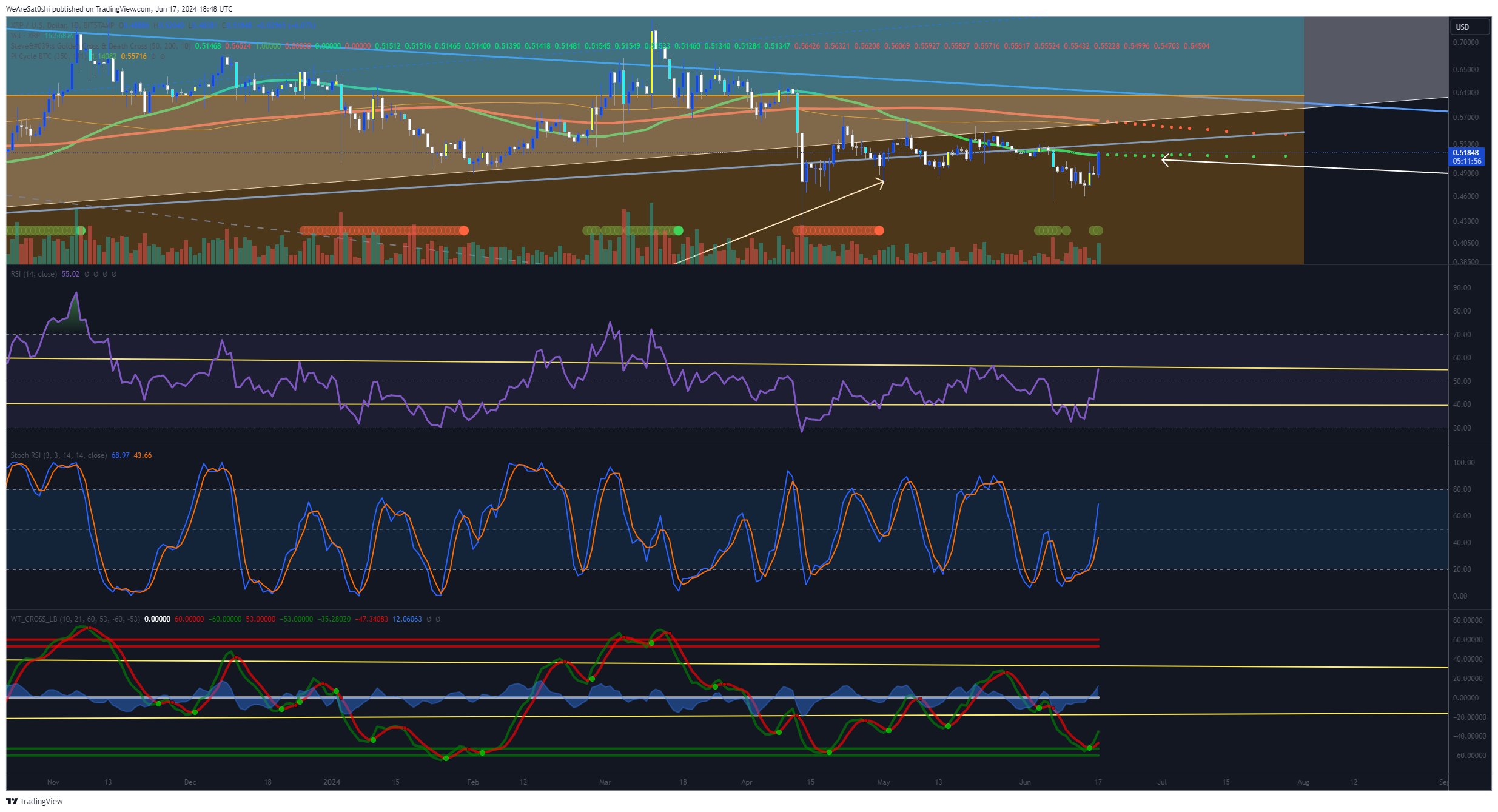Click the Mar date on time axis

pos(605,782)
